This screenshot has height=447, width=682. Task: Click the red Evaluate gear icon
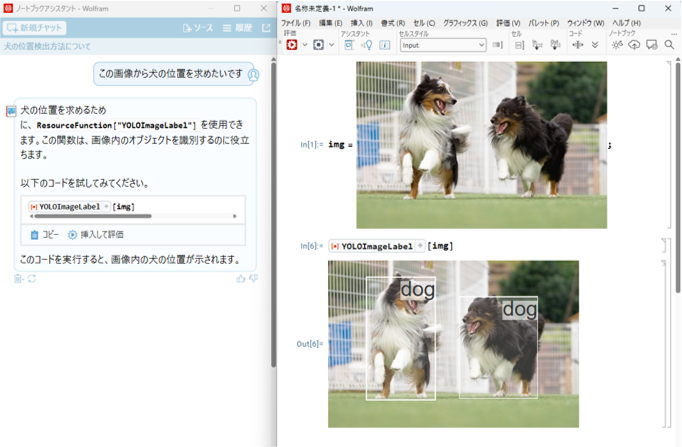point(292,45)
